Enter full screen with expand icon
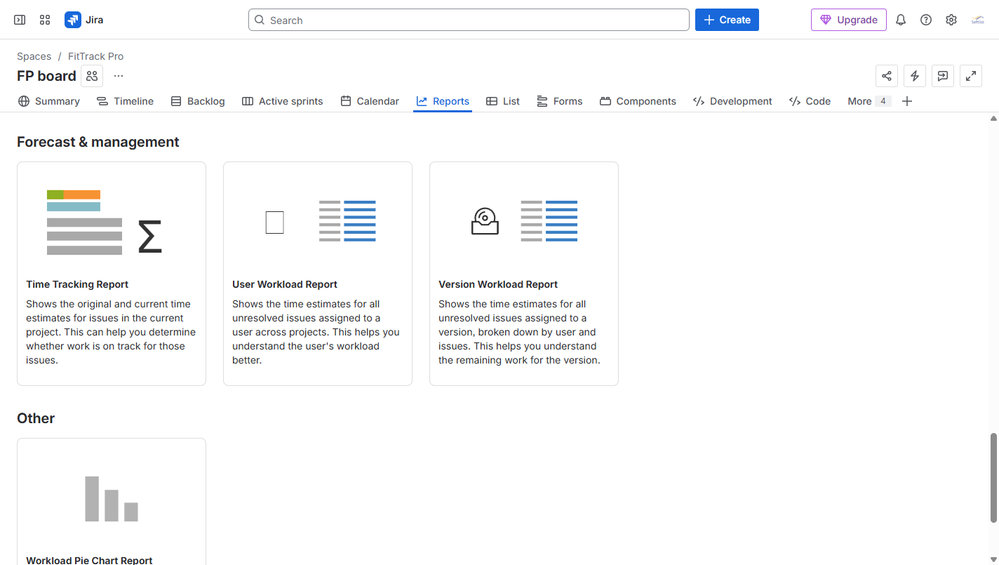Image resolution: width=999 pixels, height=565 pixels. click(970, 76)
